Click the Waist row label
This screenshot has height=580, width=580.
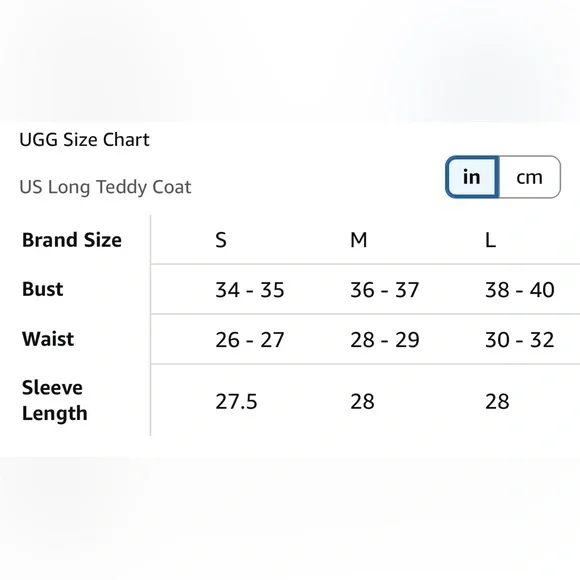48,339
